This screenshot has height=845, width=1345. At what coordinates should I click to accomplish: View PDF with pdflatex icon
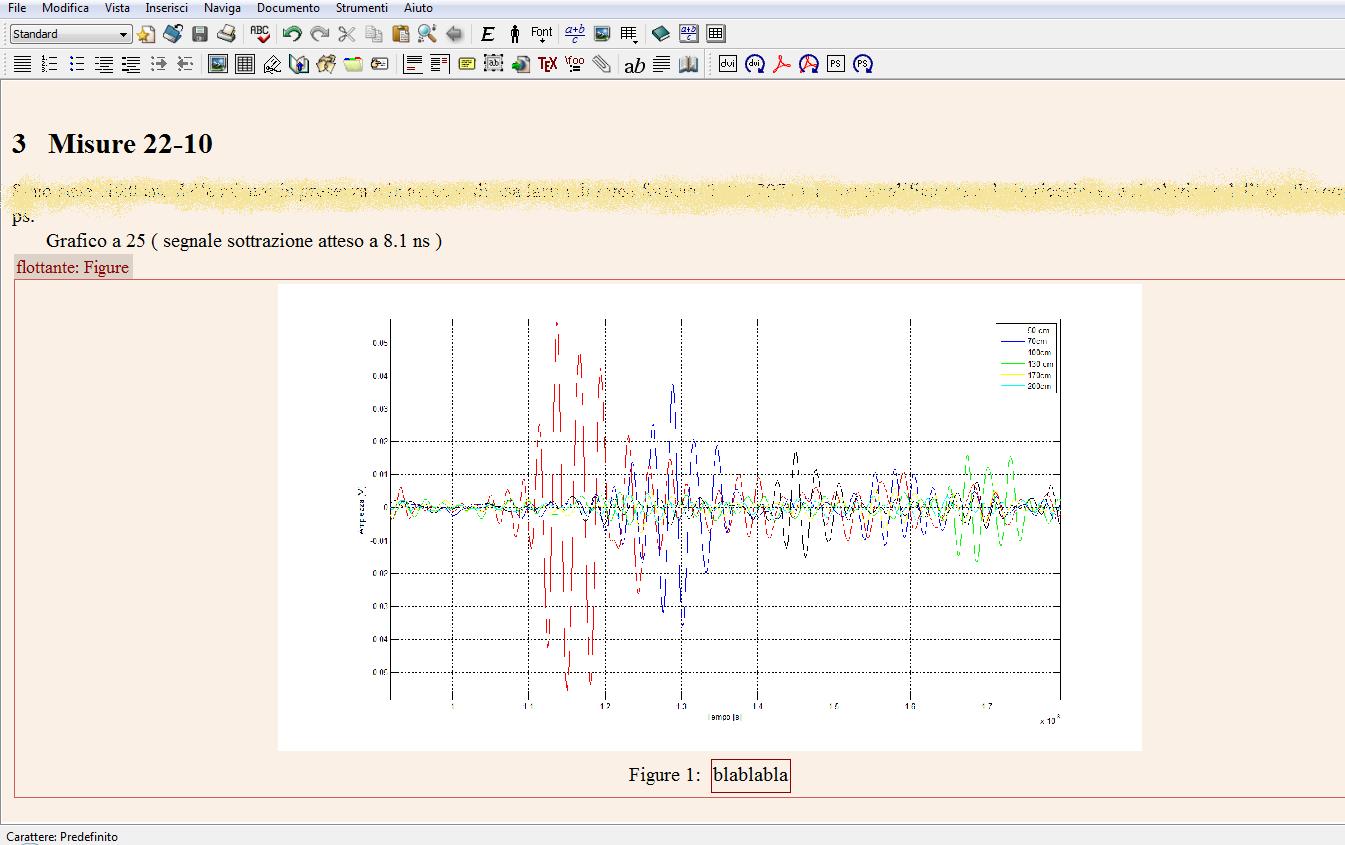click(782, 64)
